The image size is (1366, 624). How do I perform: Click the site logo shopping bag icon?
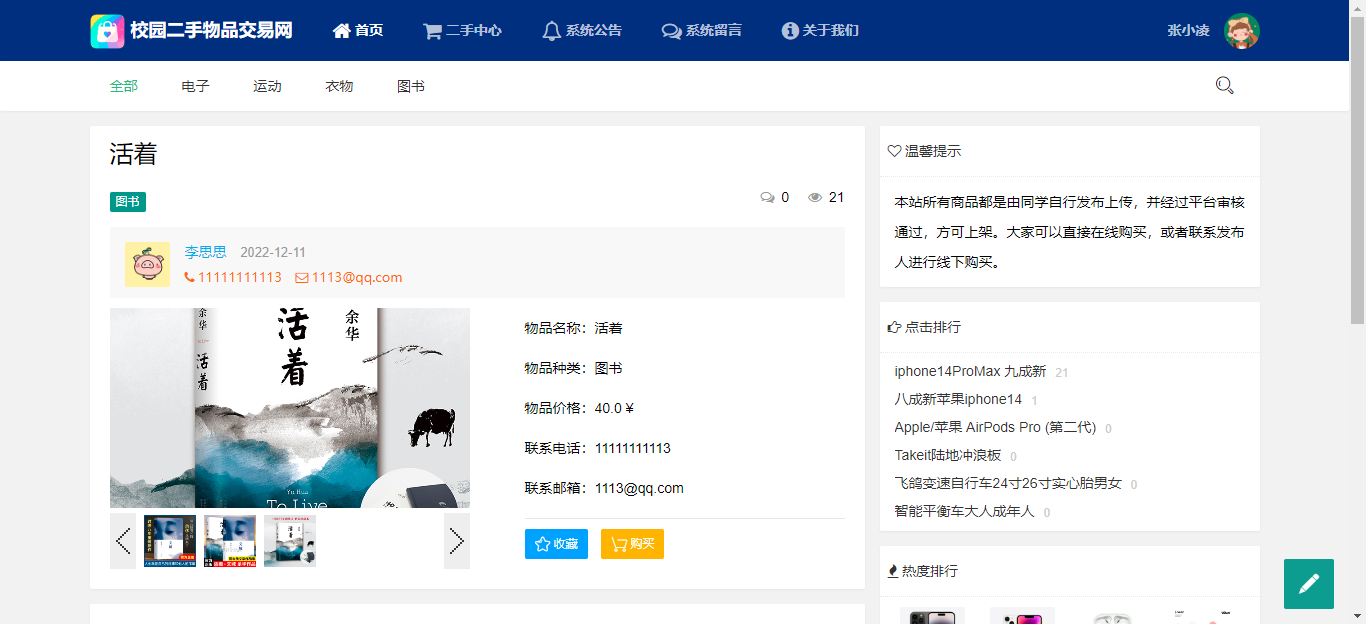(107, 31)
